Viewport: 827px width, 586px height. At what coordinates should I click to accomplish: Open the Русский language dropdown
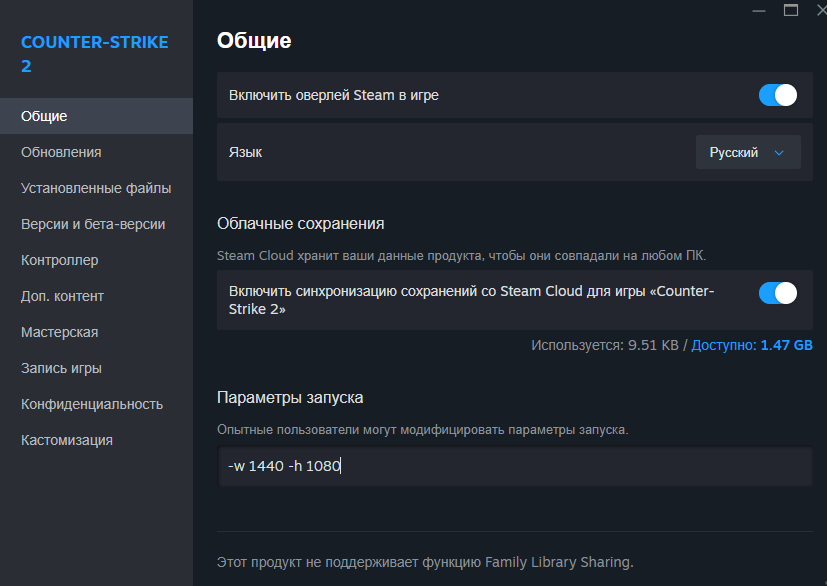coord(748,152)
